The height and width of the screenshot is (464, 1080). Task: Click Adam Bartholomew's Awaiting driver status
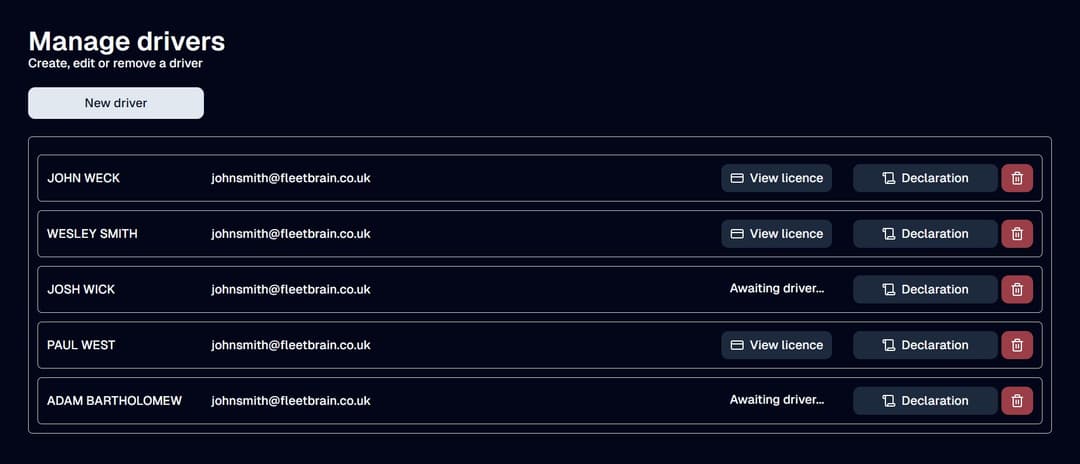[777, 400]
